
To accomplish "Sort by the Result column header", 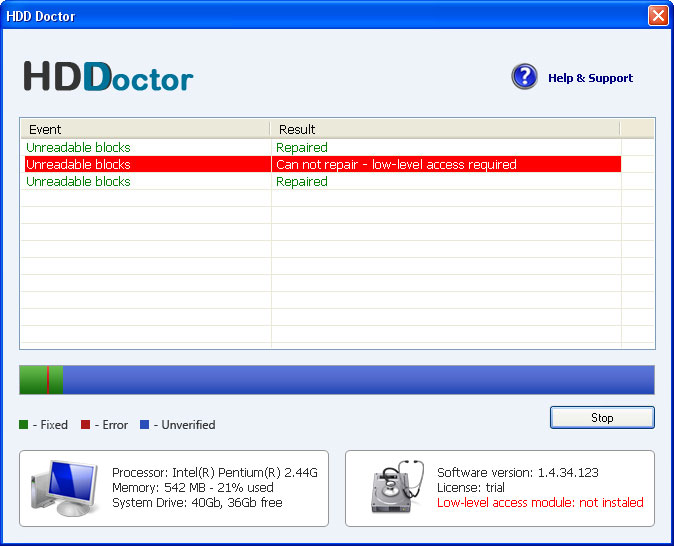I will click(x=445, y=129).
